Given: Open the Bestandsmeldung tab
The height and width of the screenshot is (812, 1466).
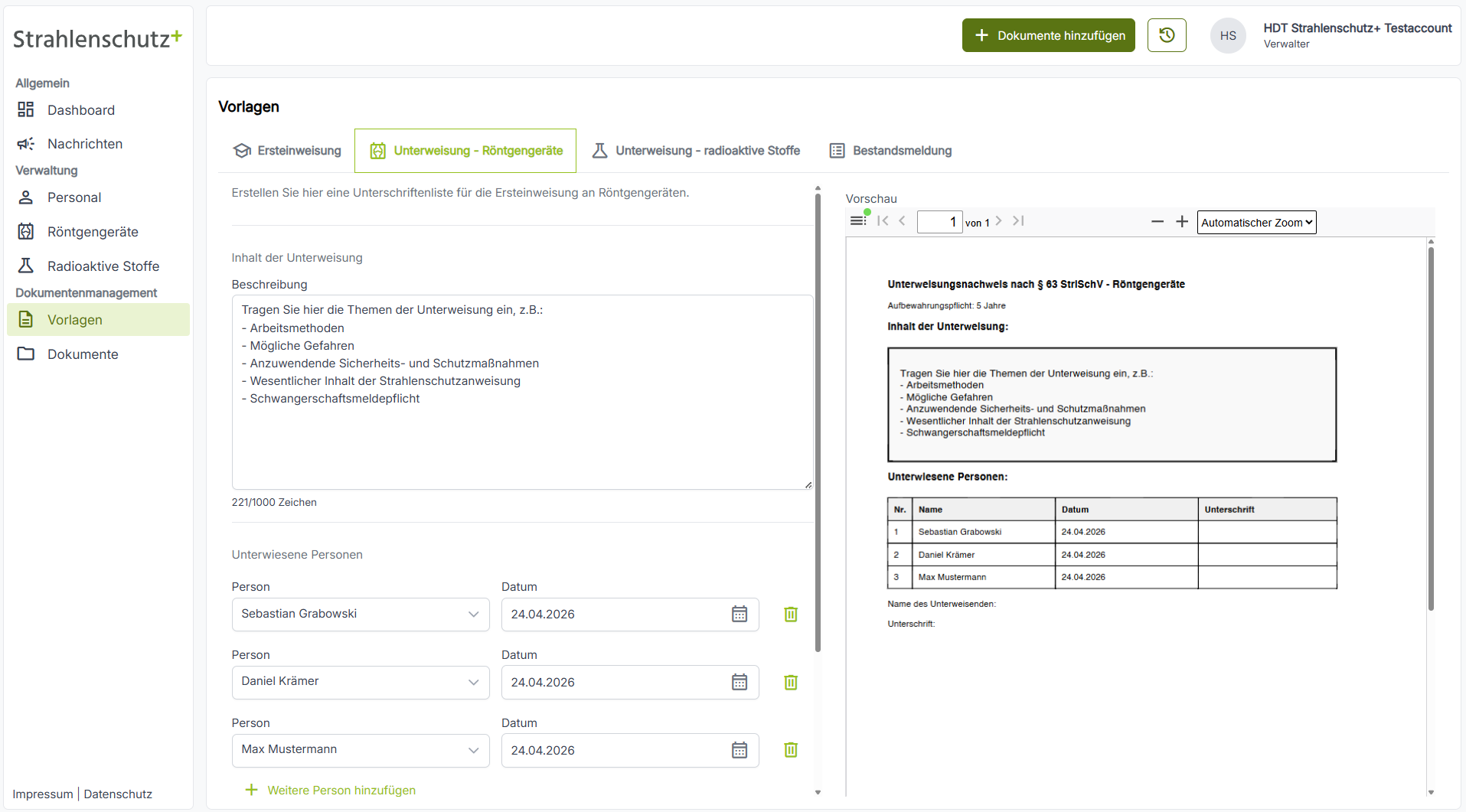Looking at the screenshot, I should pyautogui.click(x=891, y=151).
